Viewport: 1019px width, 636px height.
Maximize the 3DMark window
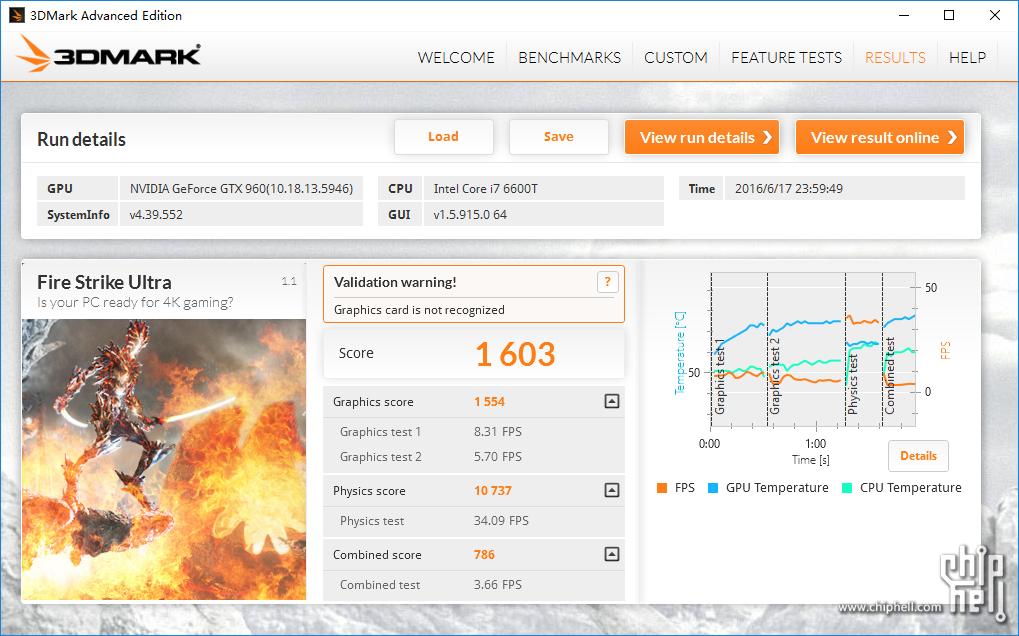[x=949, y=15]
